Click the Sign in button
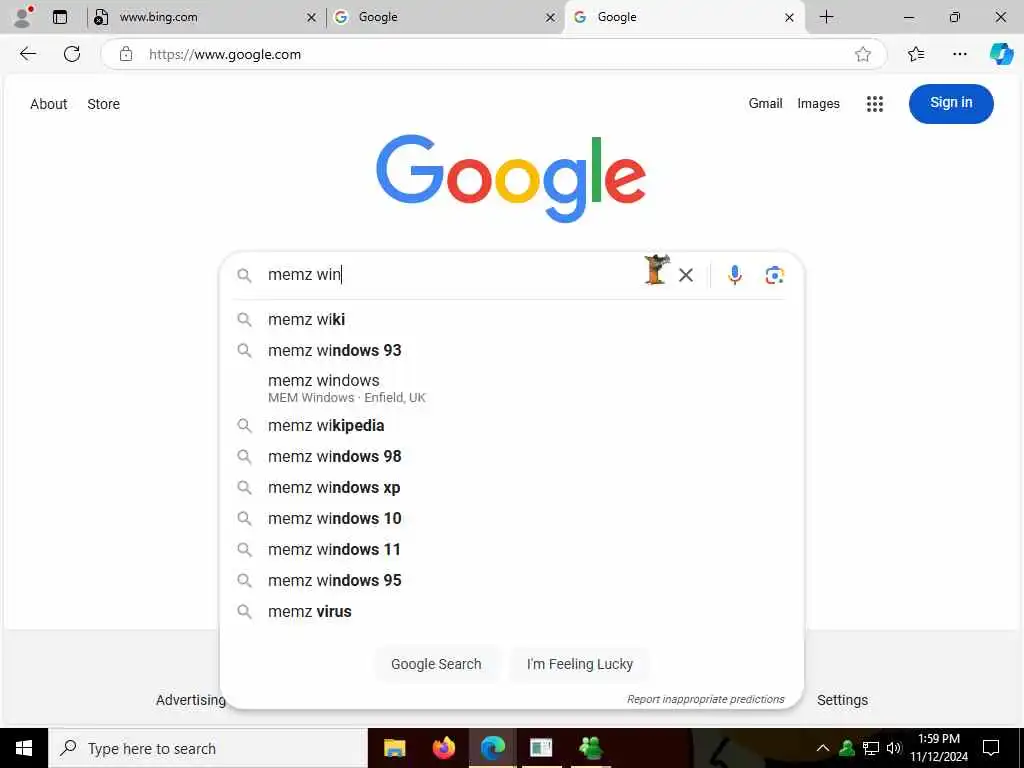 pos(951,103)
